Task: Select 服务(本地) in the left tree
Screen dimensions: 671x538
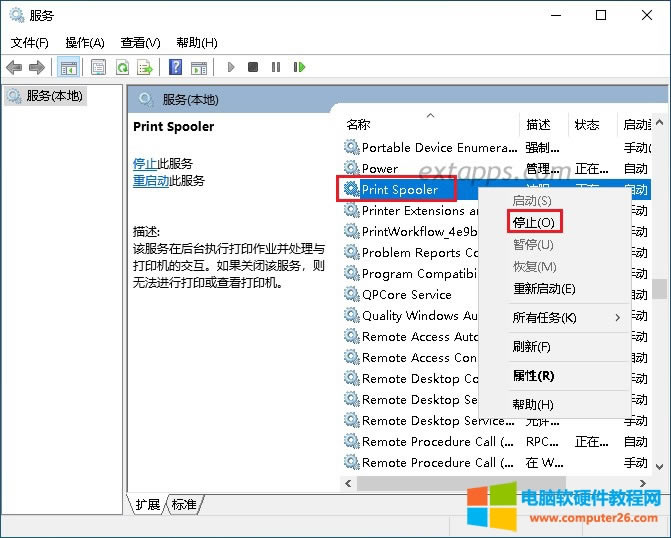Action: coord(55,96)
